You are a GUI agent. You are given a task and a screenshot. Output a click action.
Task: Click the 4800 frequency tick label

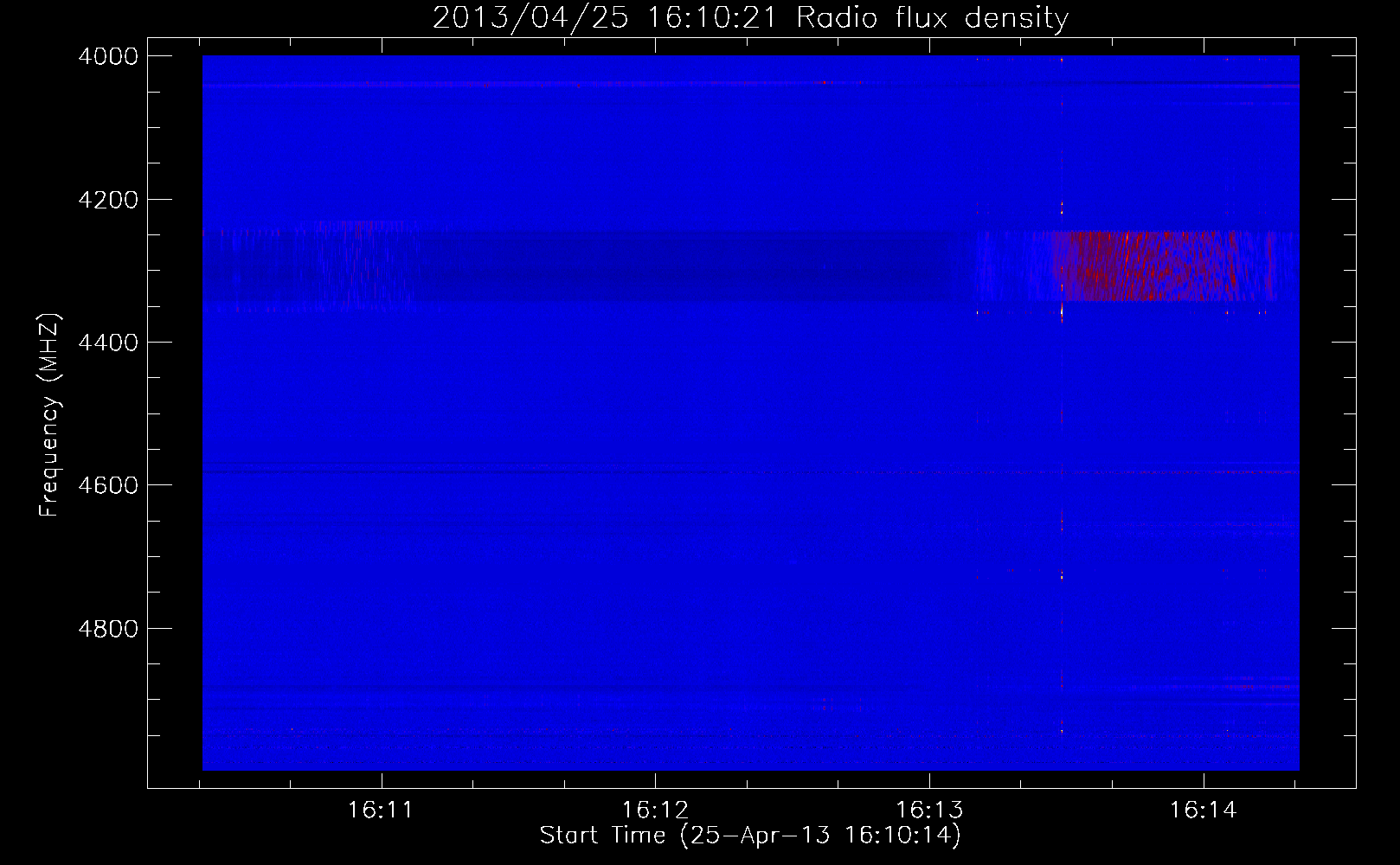tap(108, 628)
